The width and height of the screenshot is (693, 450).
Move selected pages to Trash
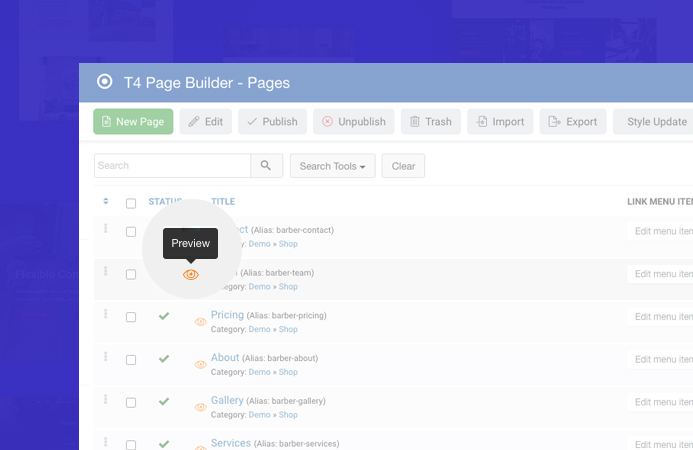coord(430,122)
